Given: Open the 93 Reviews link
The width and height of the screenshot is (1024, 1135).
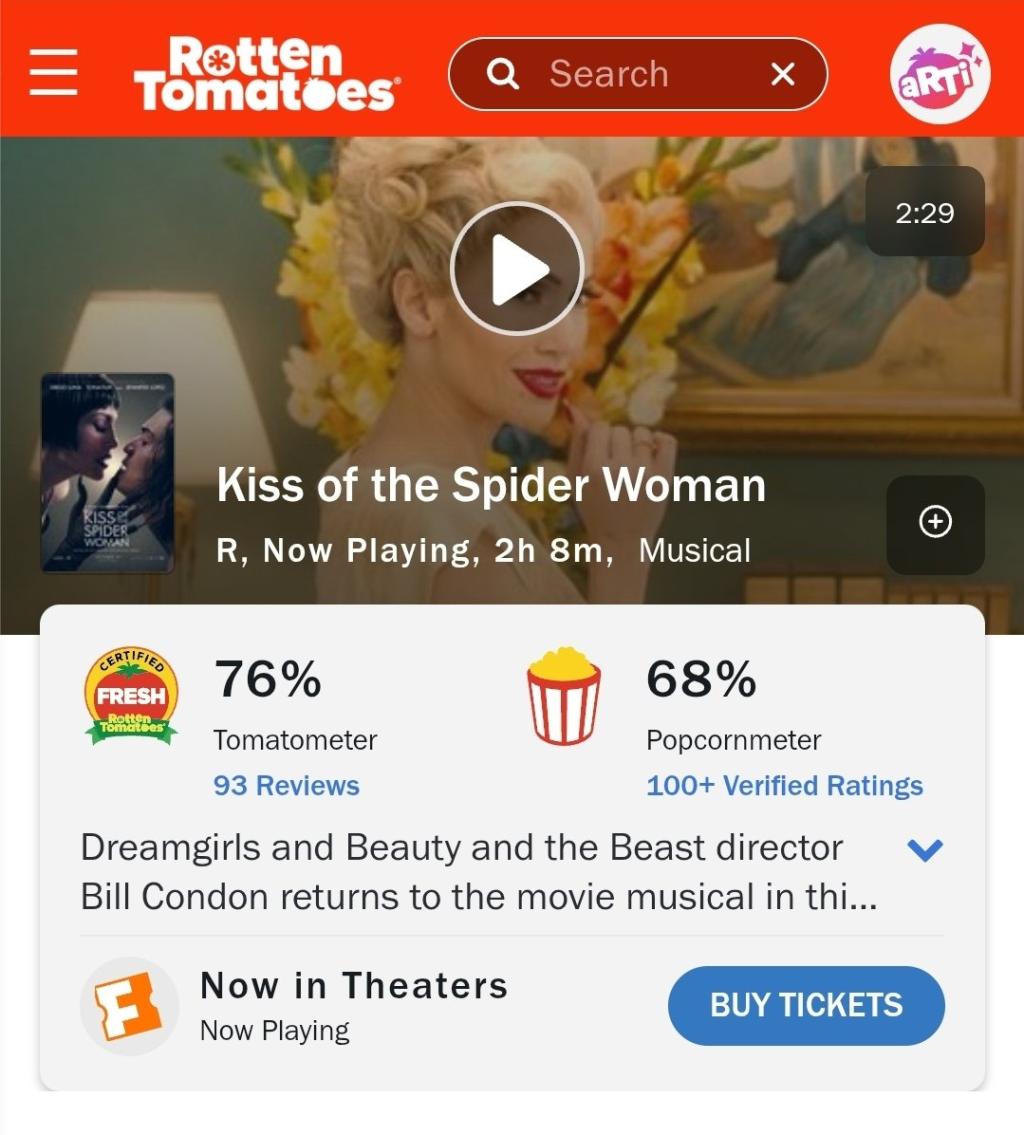Looking at the screenshot, I should (x=286, y=785).
